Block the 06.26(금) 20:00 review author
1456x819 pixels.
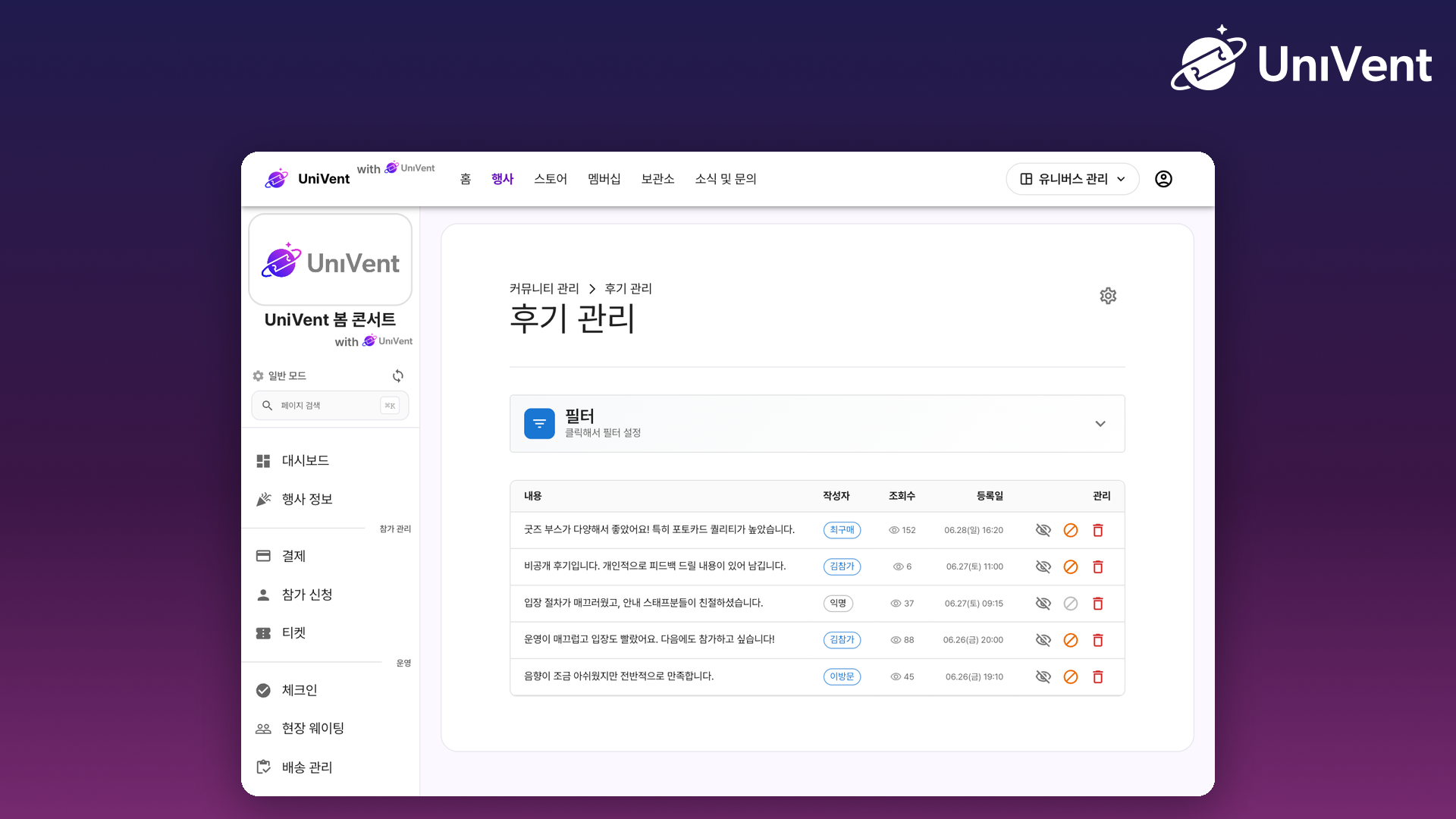tap(1070, 640)
